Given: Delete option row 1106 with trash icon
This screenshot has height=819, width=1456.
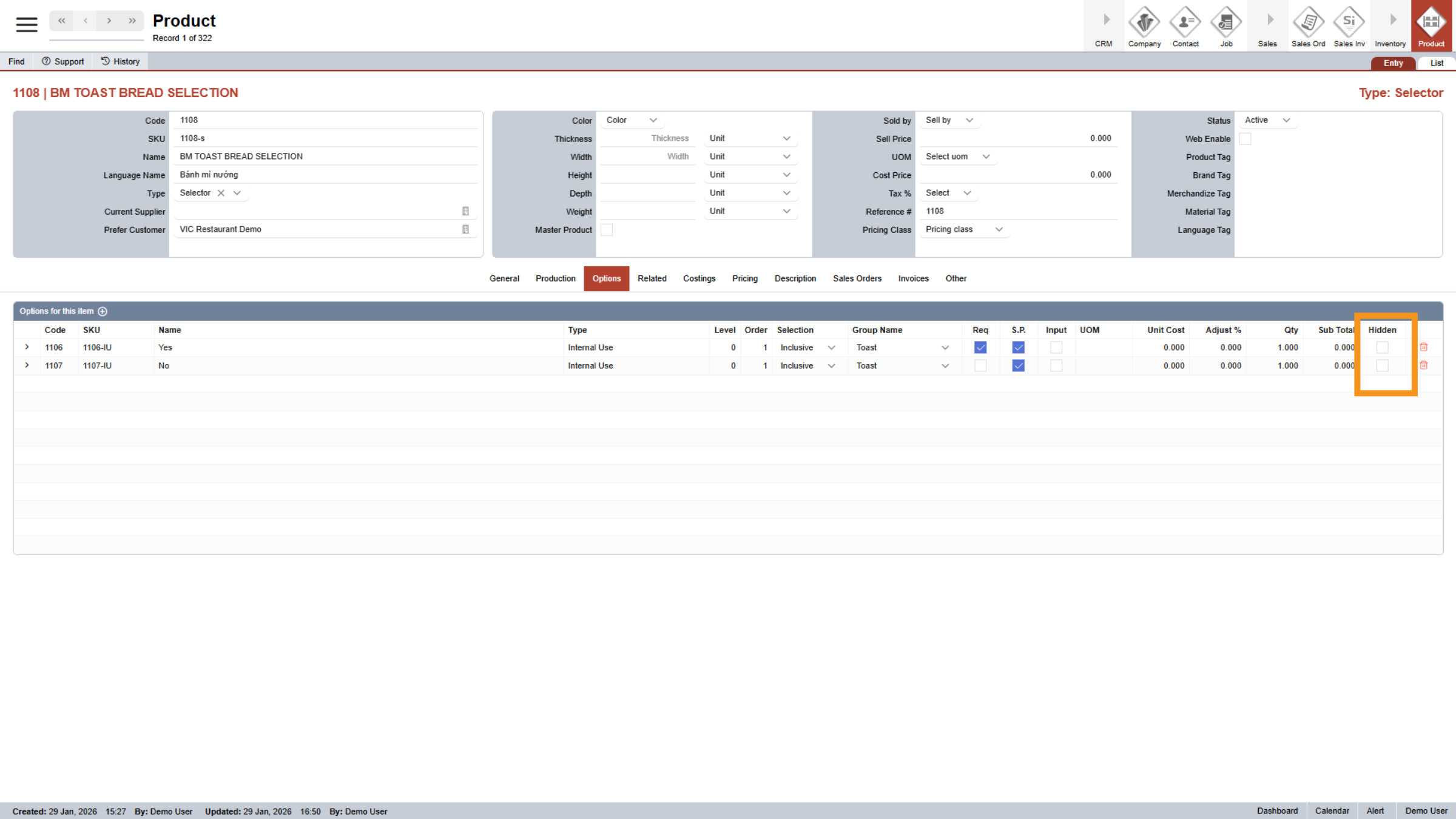Looking at the screenshot, I should (x=1424, y=347).
